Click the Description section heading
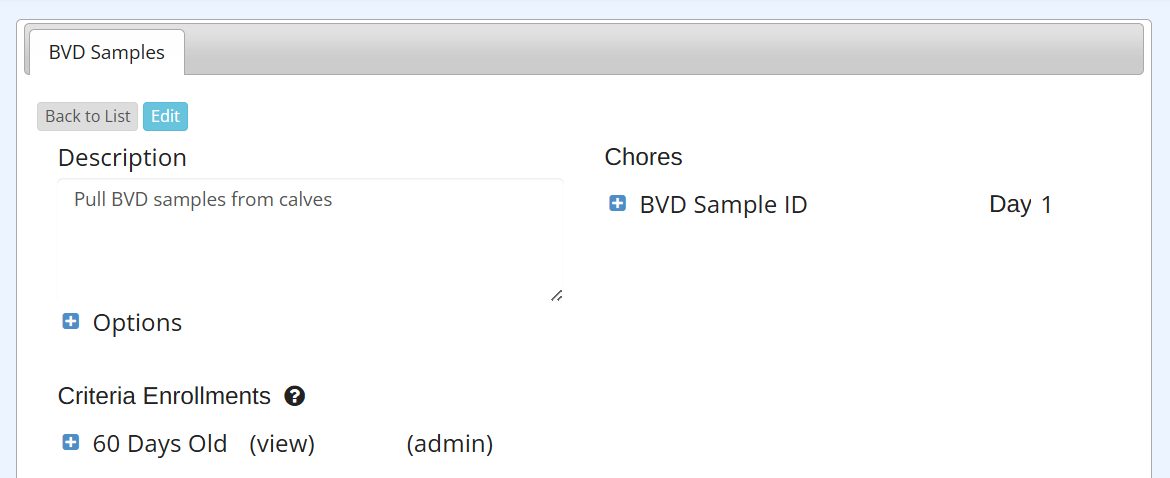The height and width of the screenshot is (478, 1170). (x=122, y=158)
